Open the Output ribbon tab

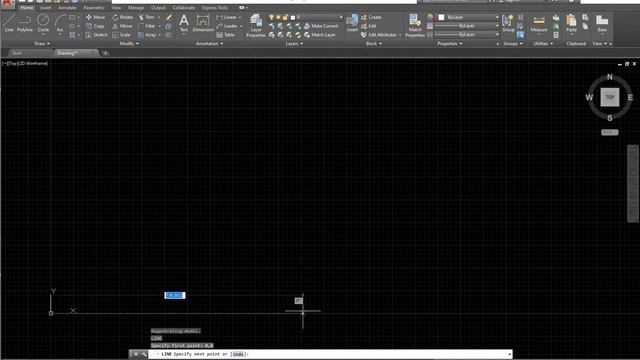pyautogui.click(x=158, y=8)
